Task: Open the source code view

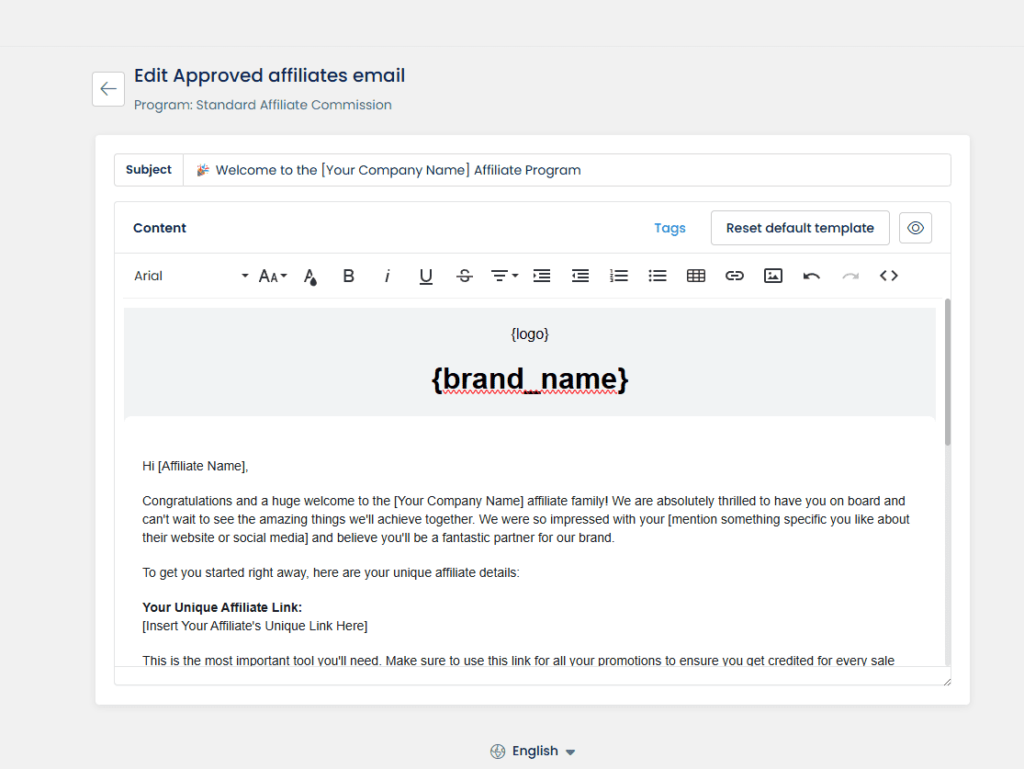Action: pyautogui.click(x=889, y=276)
